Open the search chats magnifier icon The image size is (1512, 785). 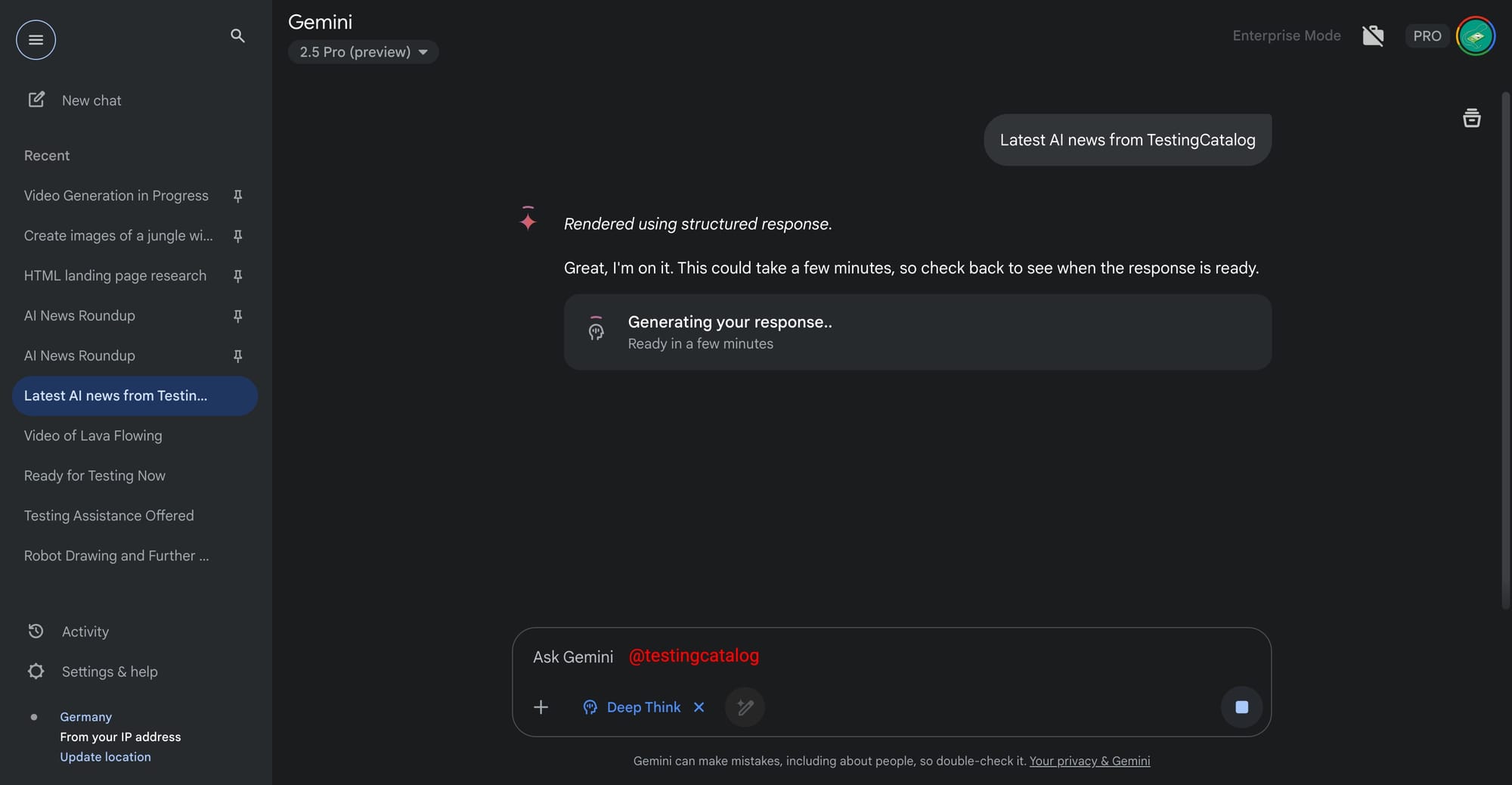point(237,36)
